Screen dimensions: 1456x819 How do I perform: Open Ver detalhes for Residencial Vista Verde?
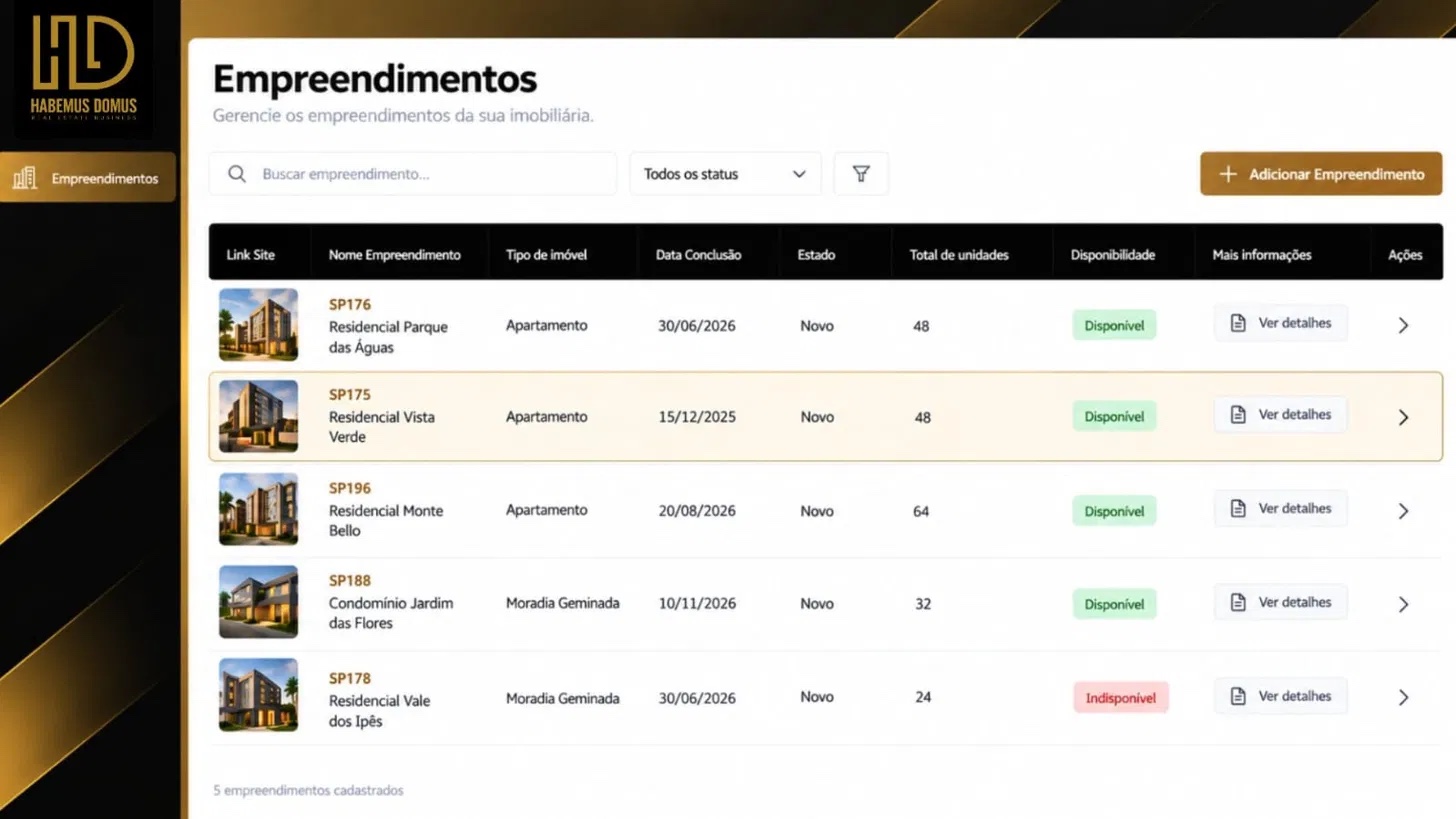(x=1281, y=414)
